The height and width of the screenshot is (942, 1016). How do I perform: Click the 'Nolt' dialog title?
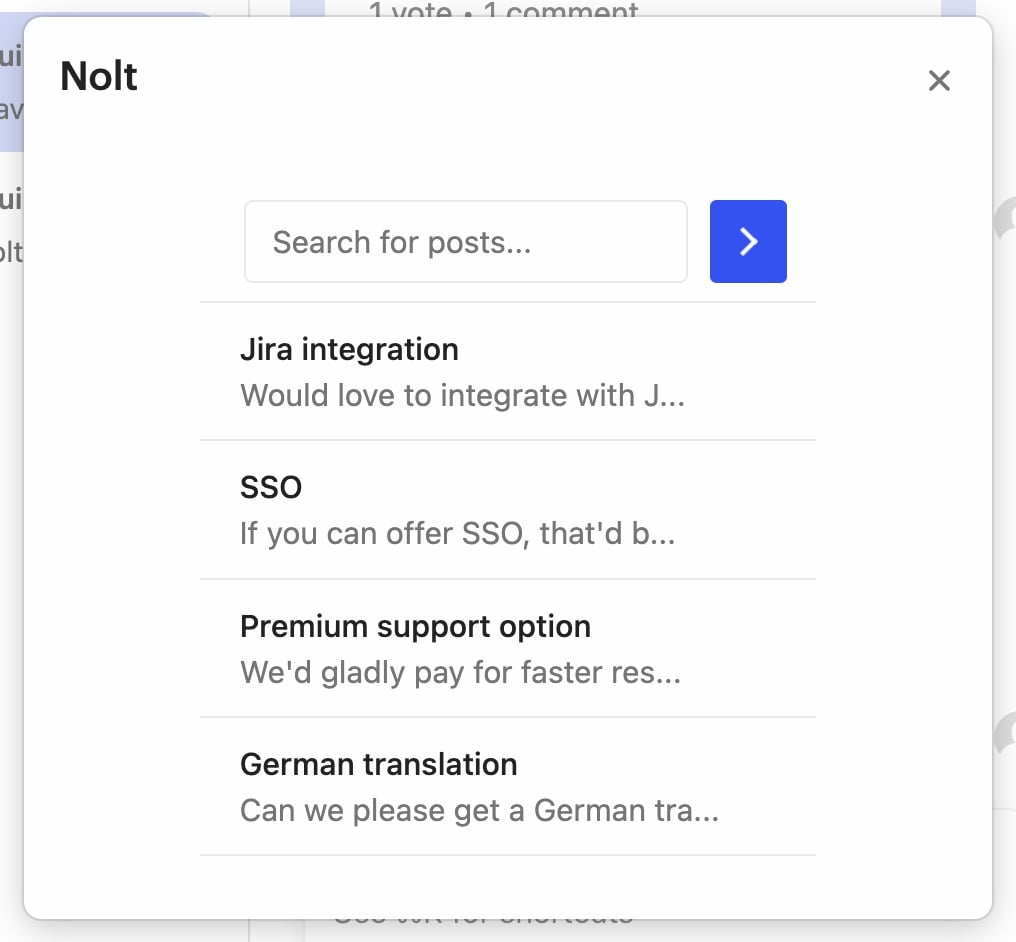[99, 76]
